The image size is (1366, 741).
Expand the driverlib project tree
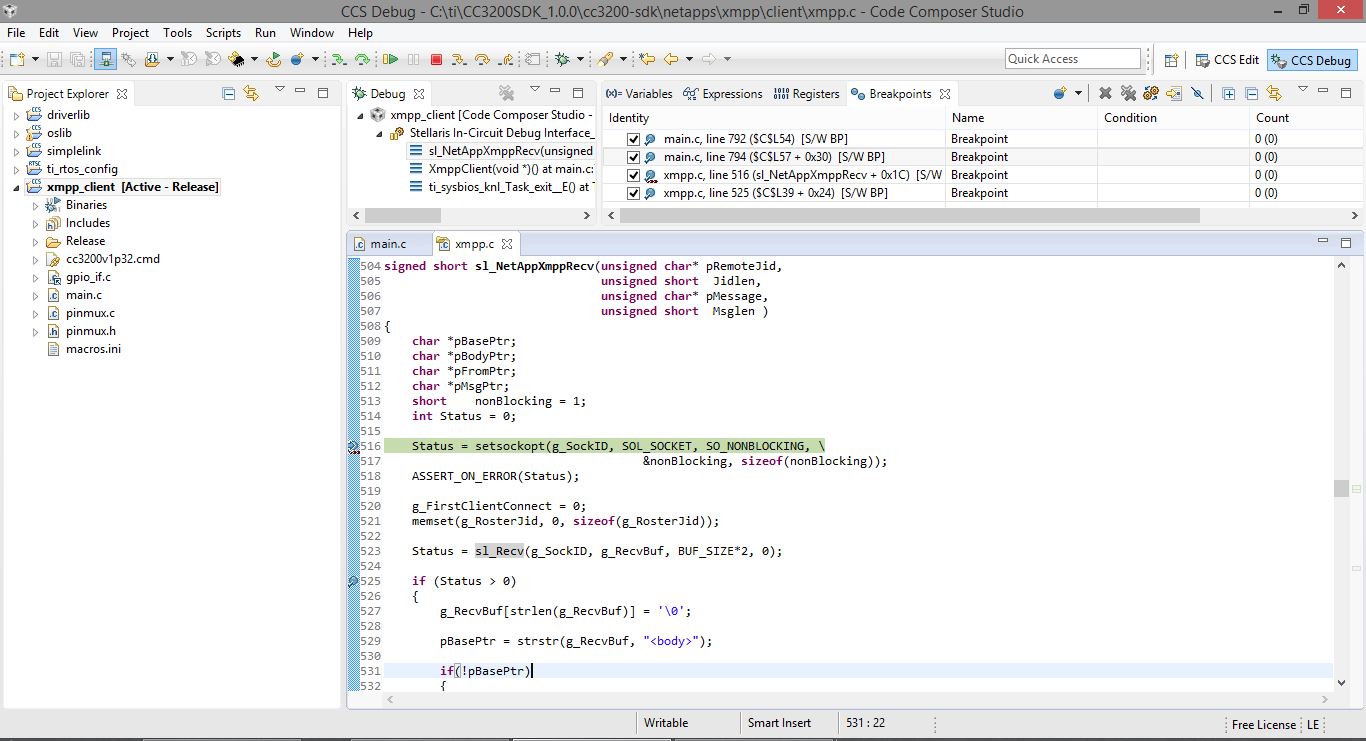[x=16, y=116]
